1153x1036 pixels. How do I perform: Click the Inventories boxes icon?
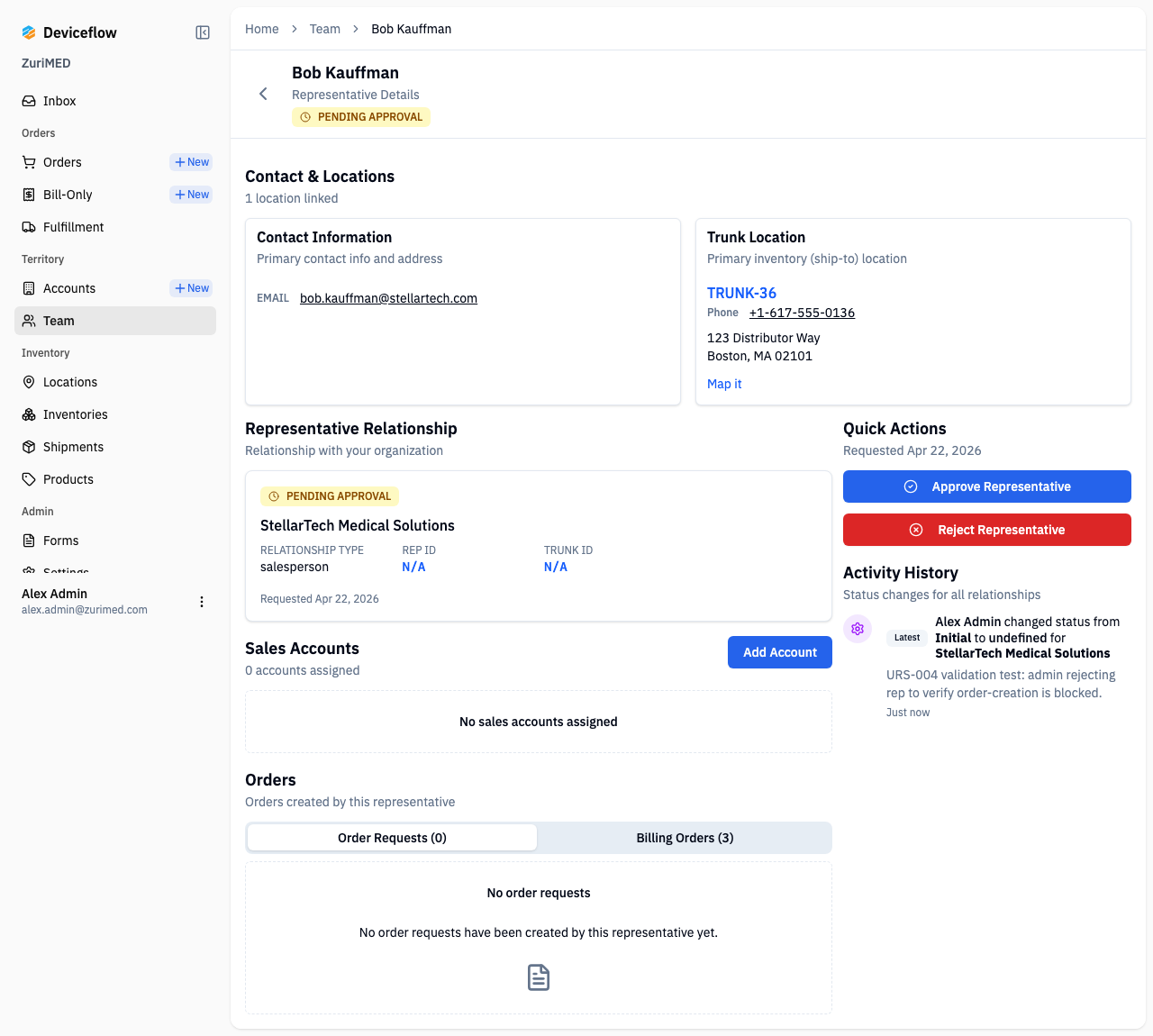[x=29, y=414]
